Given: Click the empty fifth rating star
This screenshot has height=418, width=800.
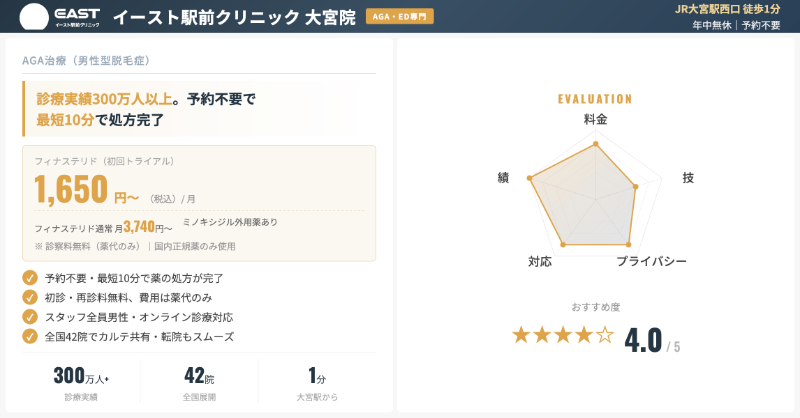Looking at the screenshot, I should [x=605, y=335].
